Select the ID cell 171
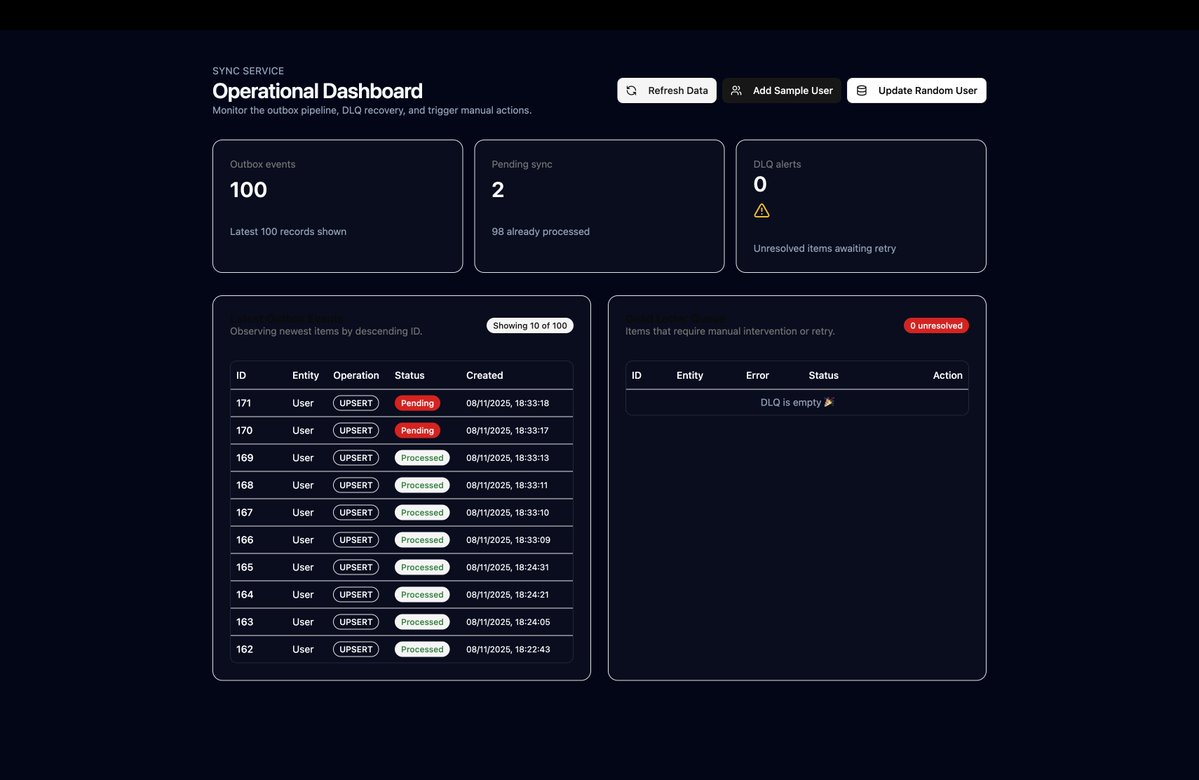 click(244, 403)
